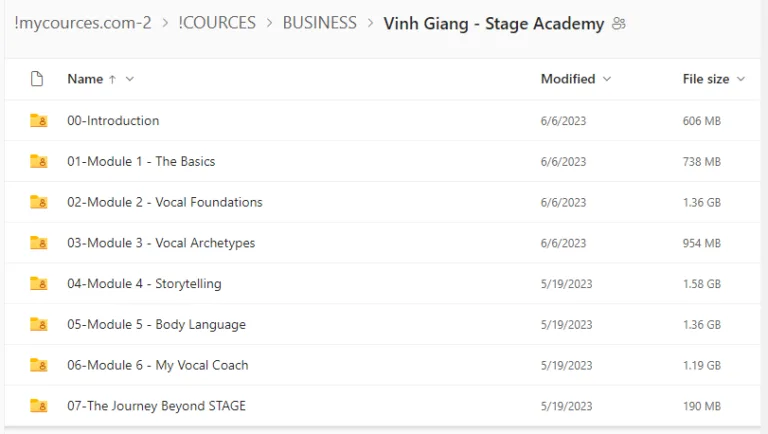The width and height of the screenshot is (768, 434).
Task: Go to the BUSINESS breadcrumb folder
Action: pos(319,23)
